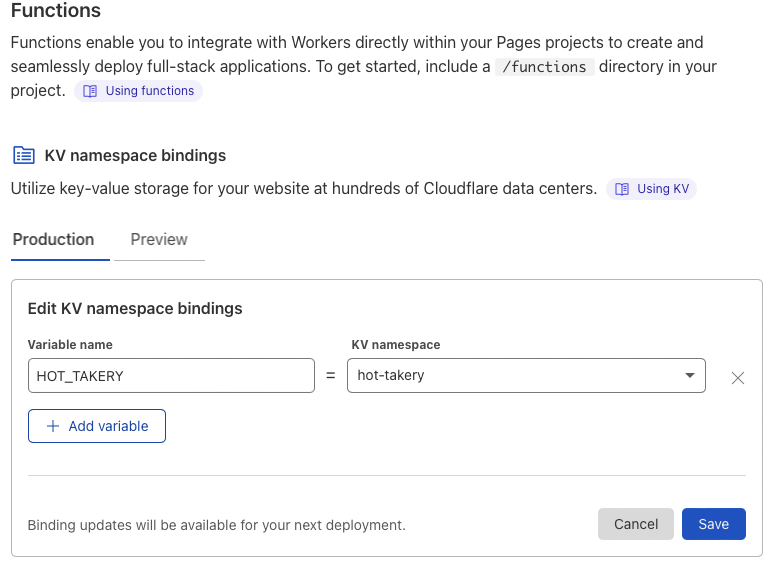Screen dimensions: 780x567
Task: Click the Edit KV namespace bindings heading
Action: 135,308
